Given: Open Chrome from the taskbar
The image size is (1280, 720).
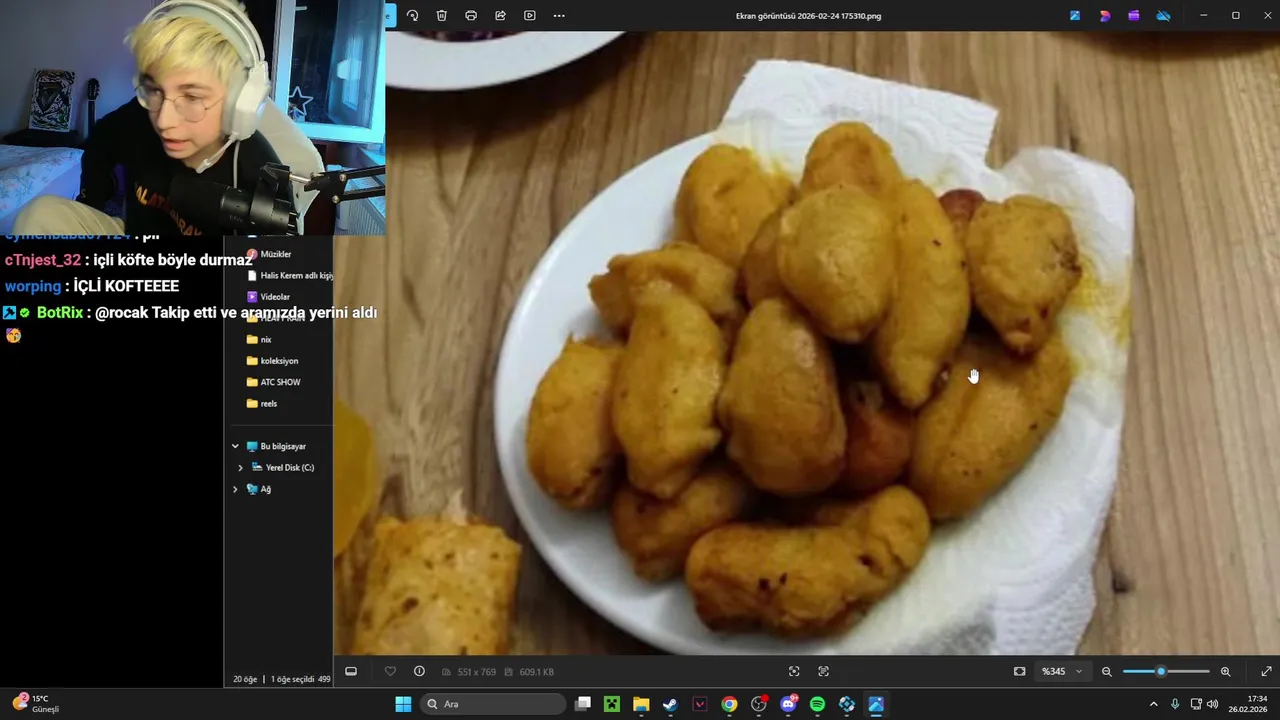Looking at the screenshot, I should click(729, 704).
